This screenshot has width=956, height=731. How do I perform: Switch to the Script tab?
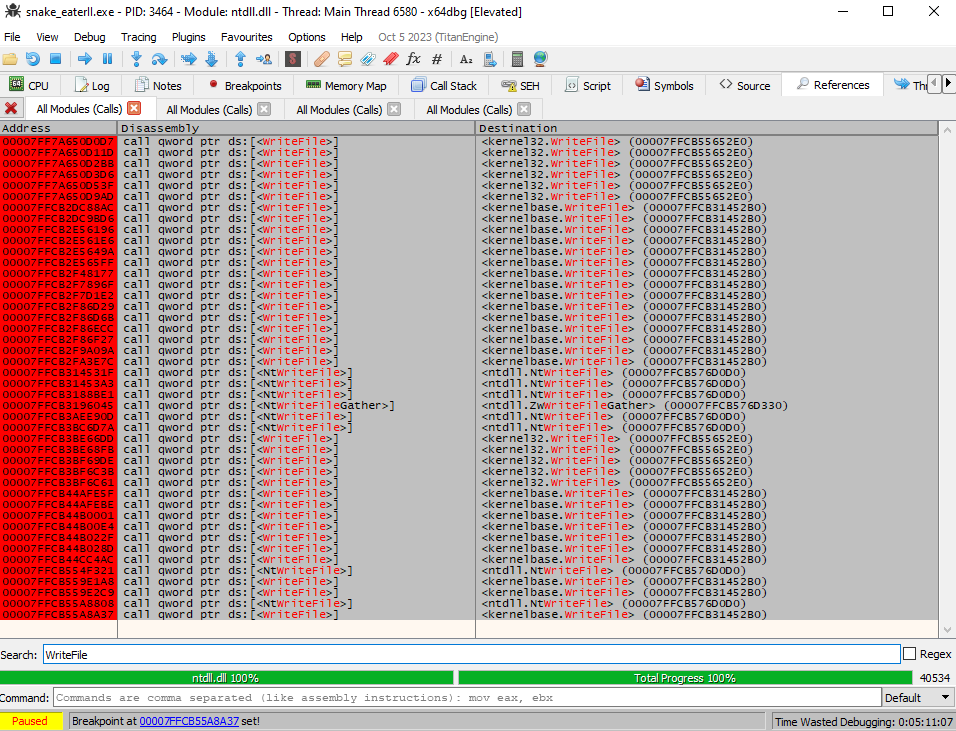click(588, 85)
